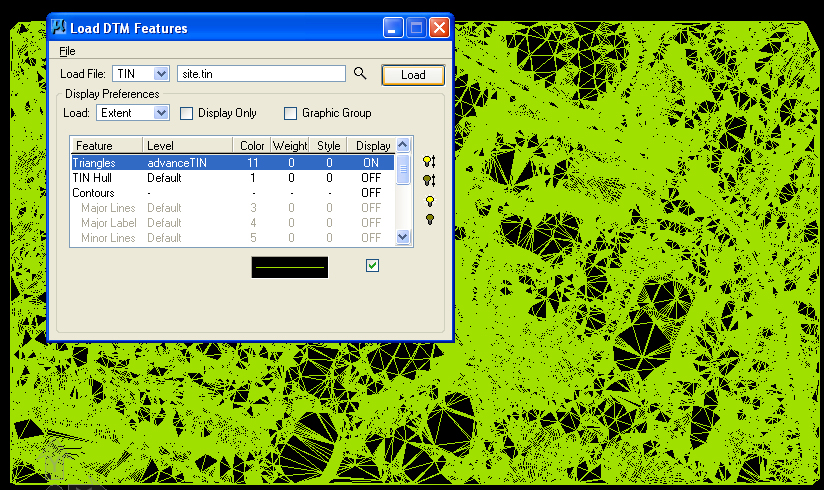Click the green line color preview swatch
Screen dimensions: 824x490
[290, 268]
